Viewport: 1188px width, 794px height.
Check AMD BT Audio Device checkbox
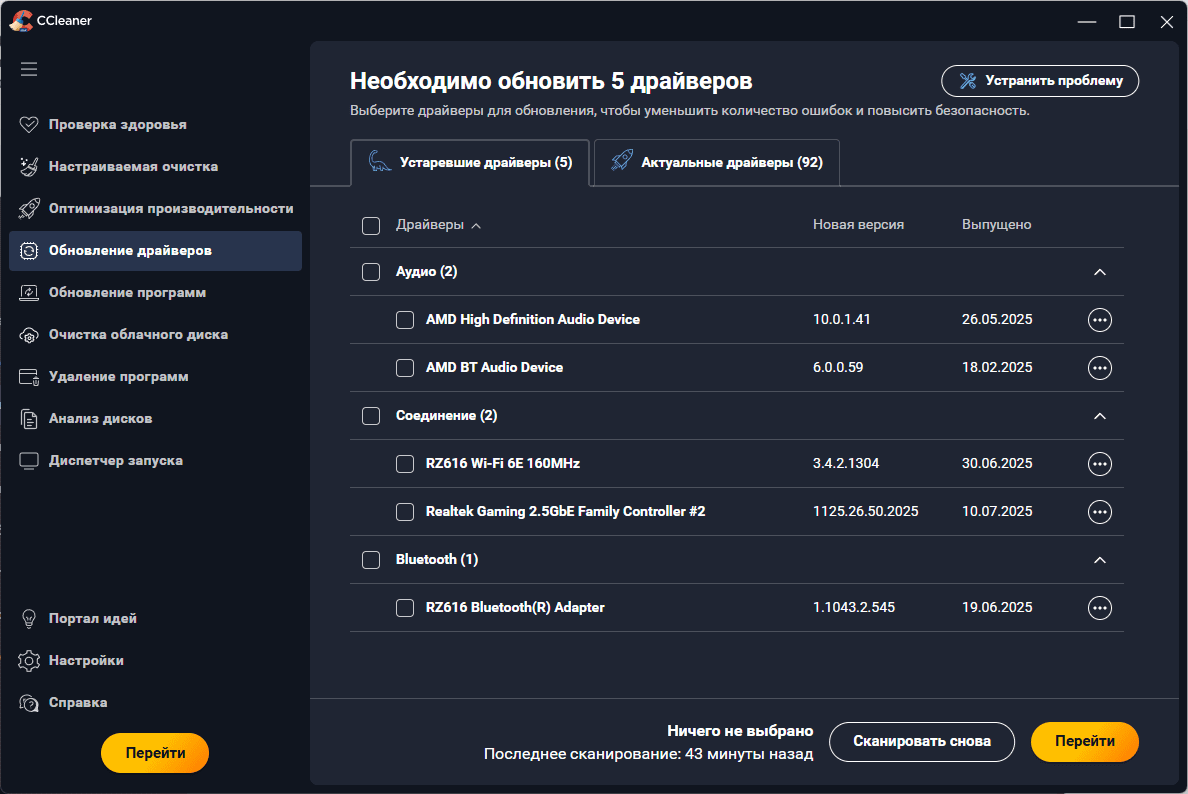pos(405,367)
